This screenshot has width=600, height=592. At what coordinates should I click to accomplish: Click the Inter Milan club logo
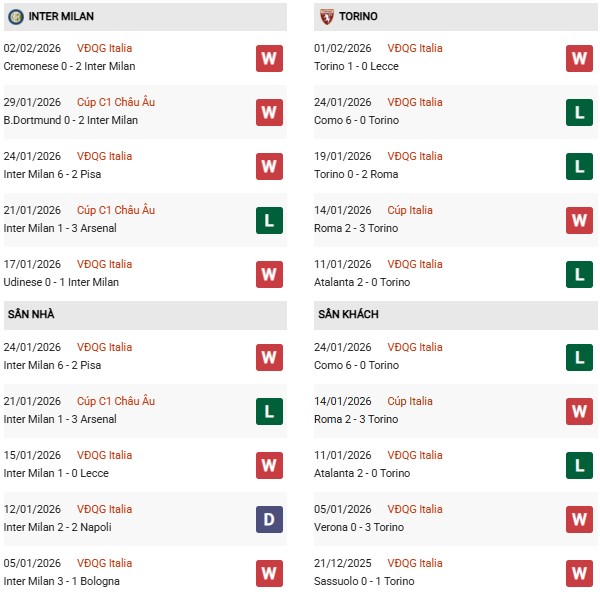15,17
